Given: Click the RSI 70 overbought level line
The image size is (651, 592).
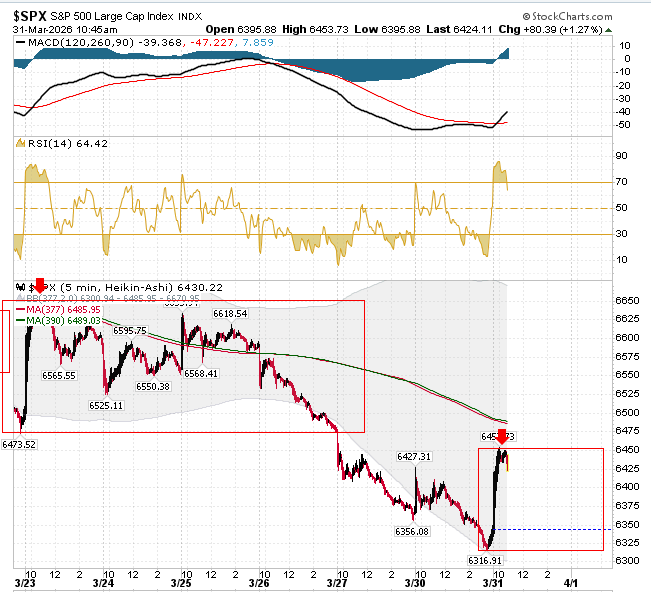Looking at the screenshot, I should pos(313,182).
